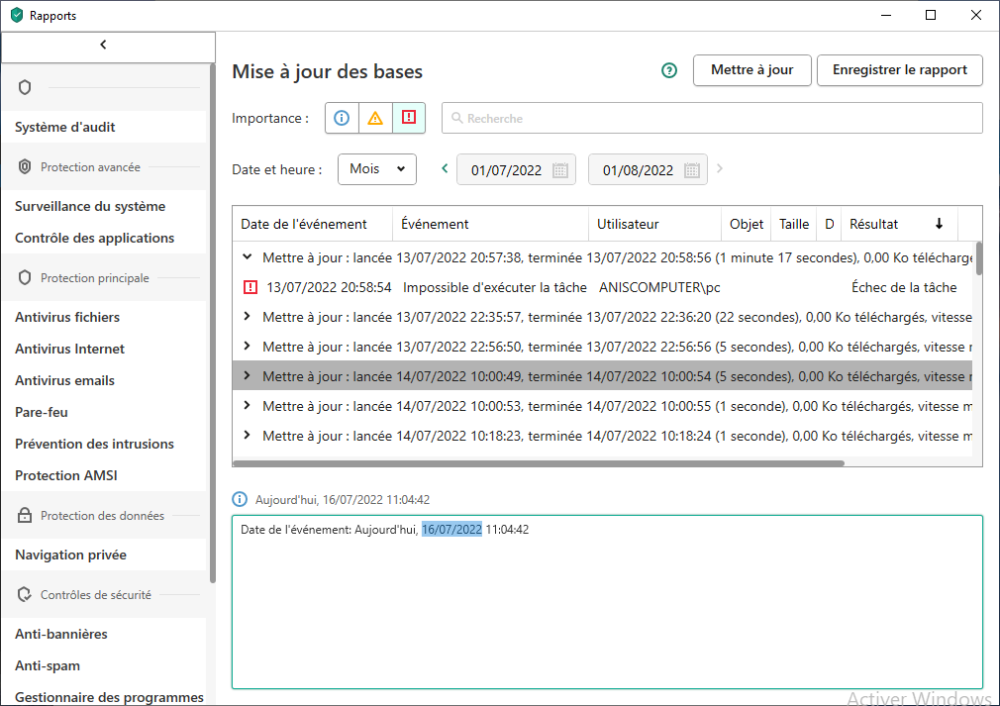Click the Contrôles de sécurité icon
1000x706 pixels.
(25, 594)
